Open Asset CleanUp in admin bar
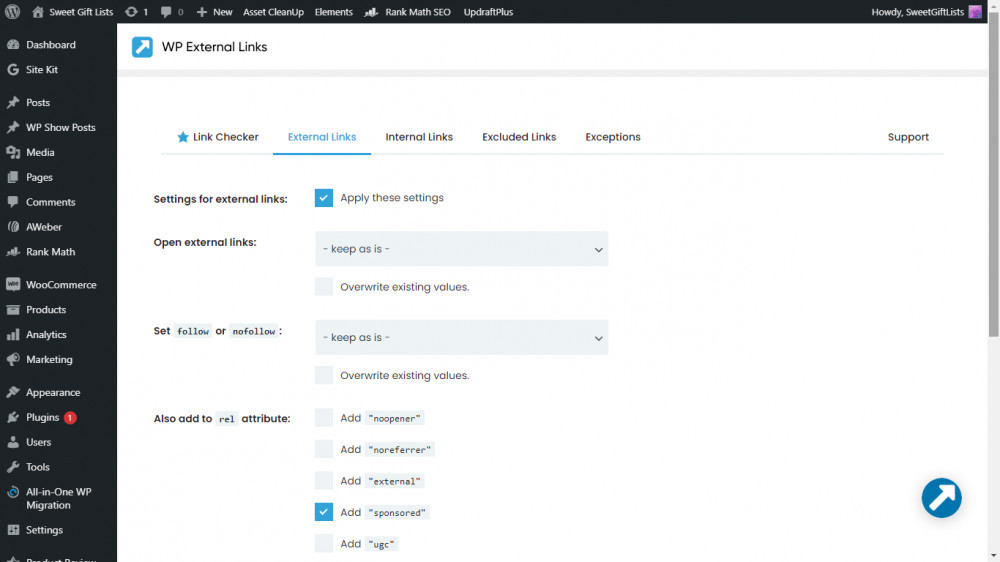 [273, 11]
